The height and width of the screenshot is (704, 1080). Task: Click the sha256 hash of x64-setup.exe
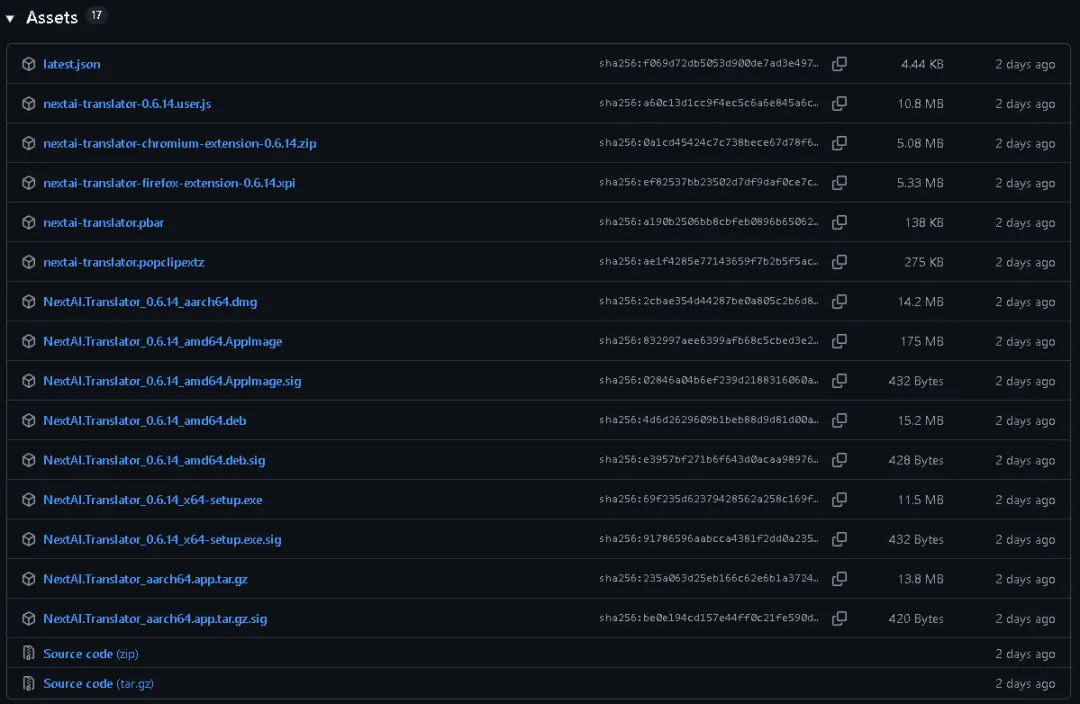(x=709, y=499)
